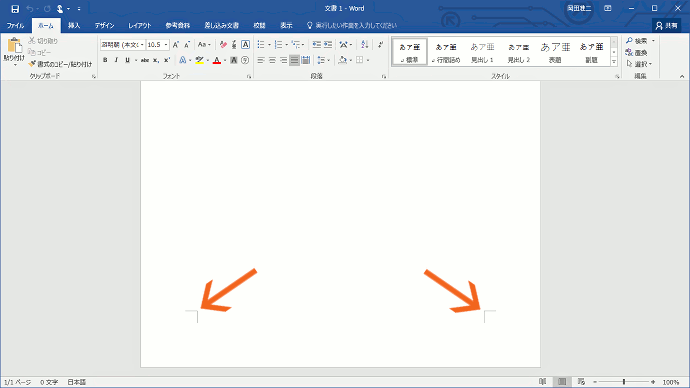Click Format Painter (書式のコピー/貼り付け)
Viewport: 690px width, 388px height.
pyautogui.click(x=60, y=64)
